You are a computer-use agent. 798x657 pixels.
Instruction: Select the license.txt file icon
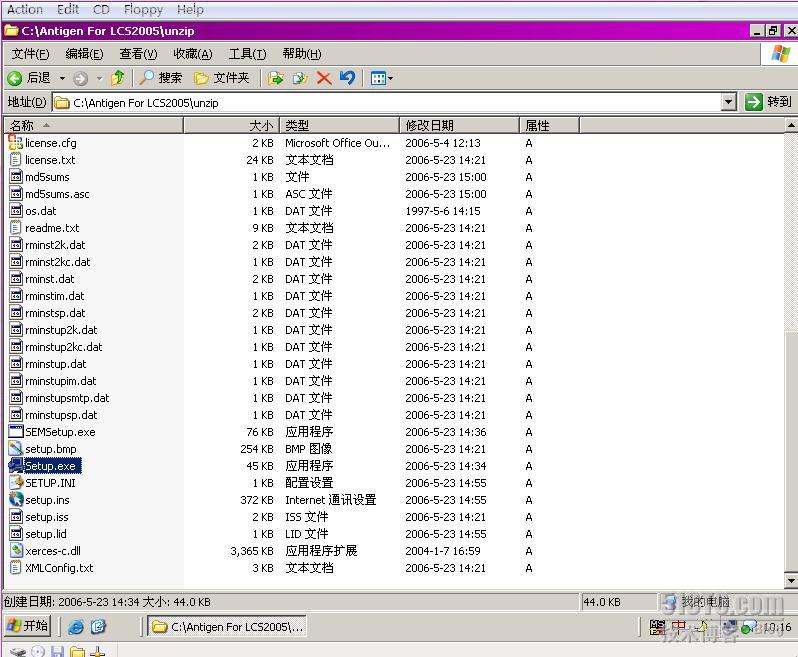[x=16, y=160]
